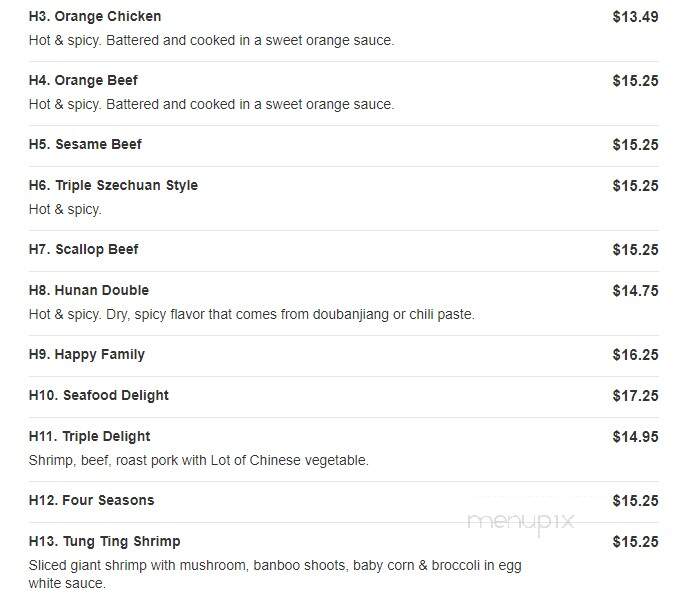Screen dimensions: 700x604
Task: Click the $16.25 Happy Family price
Action: click(x=635, y=355)
